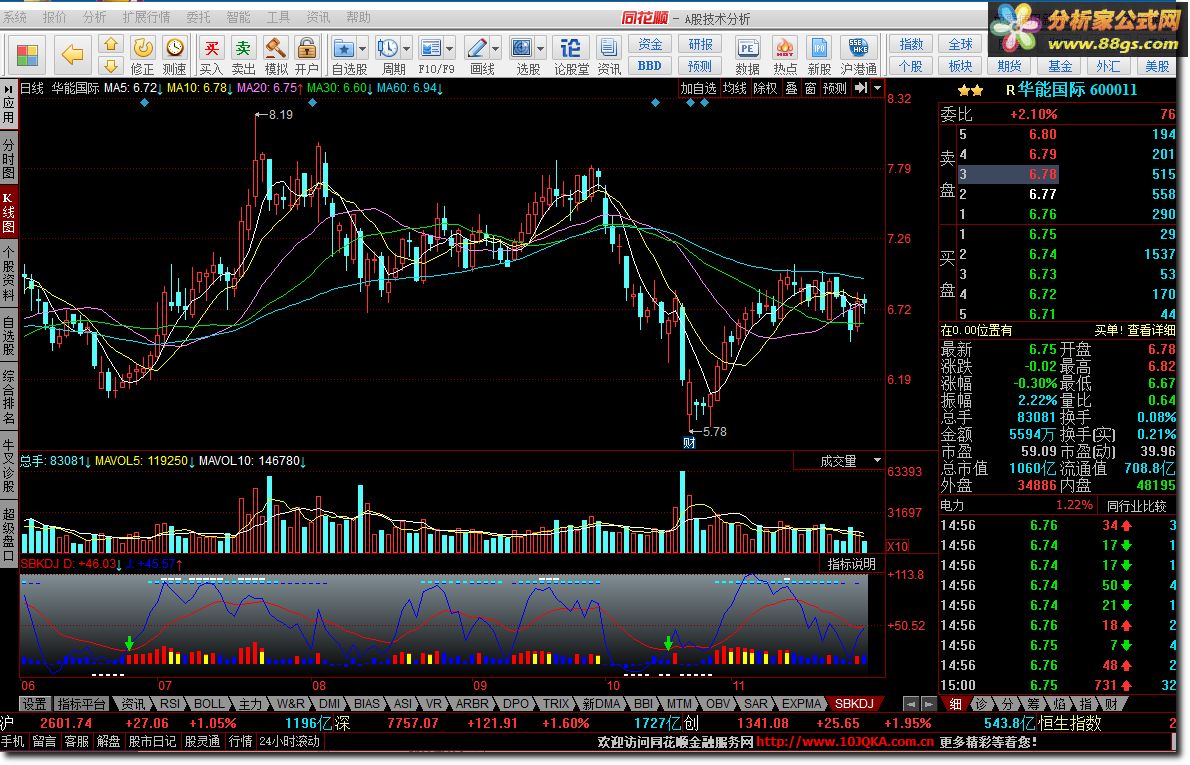Select the 画线 pencil drawing tool
The height and width of the screenshot is (765, 1190).
[477, 49]
